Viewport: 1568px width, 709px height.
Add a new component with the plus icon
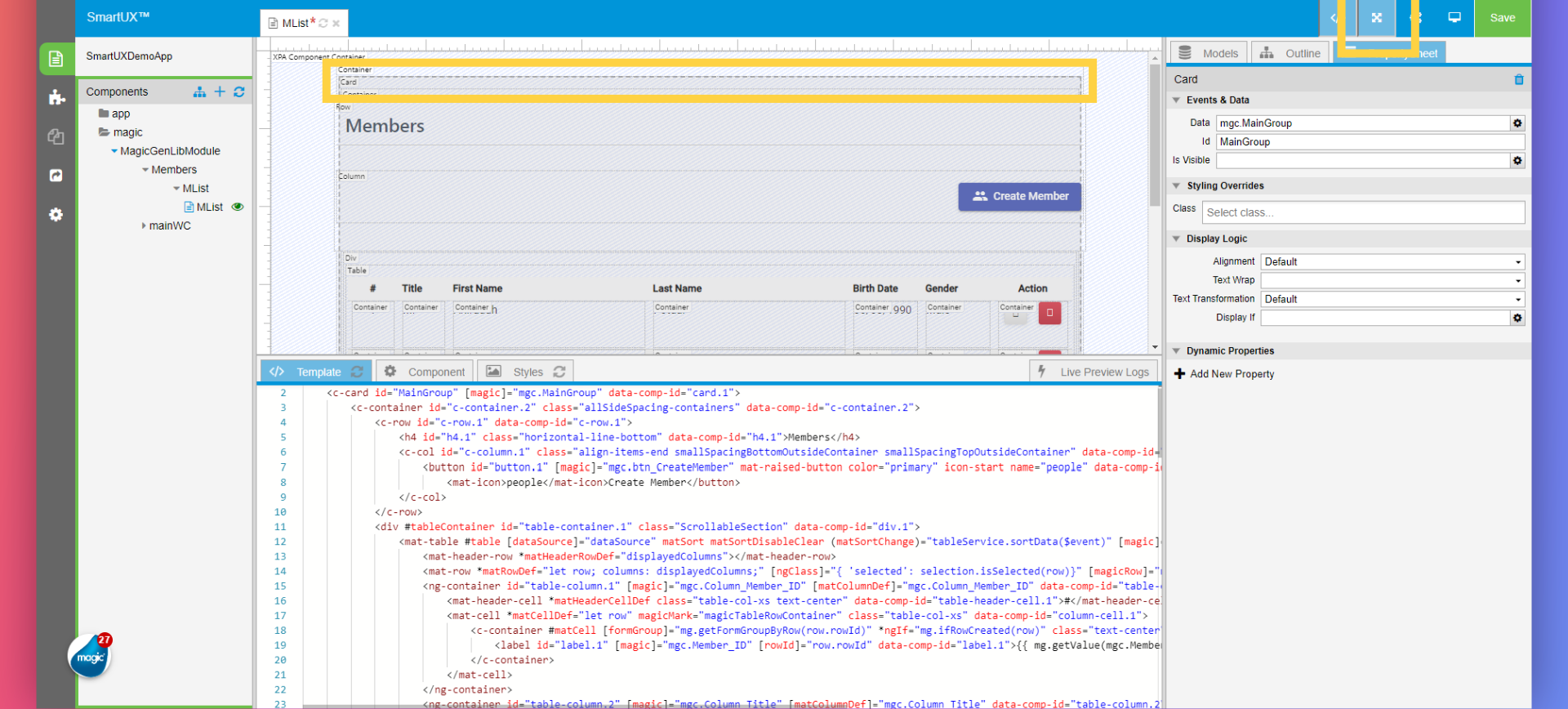coord(220,91)
